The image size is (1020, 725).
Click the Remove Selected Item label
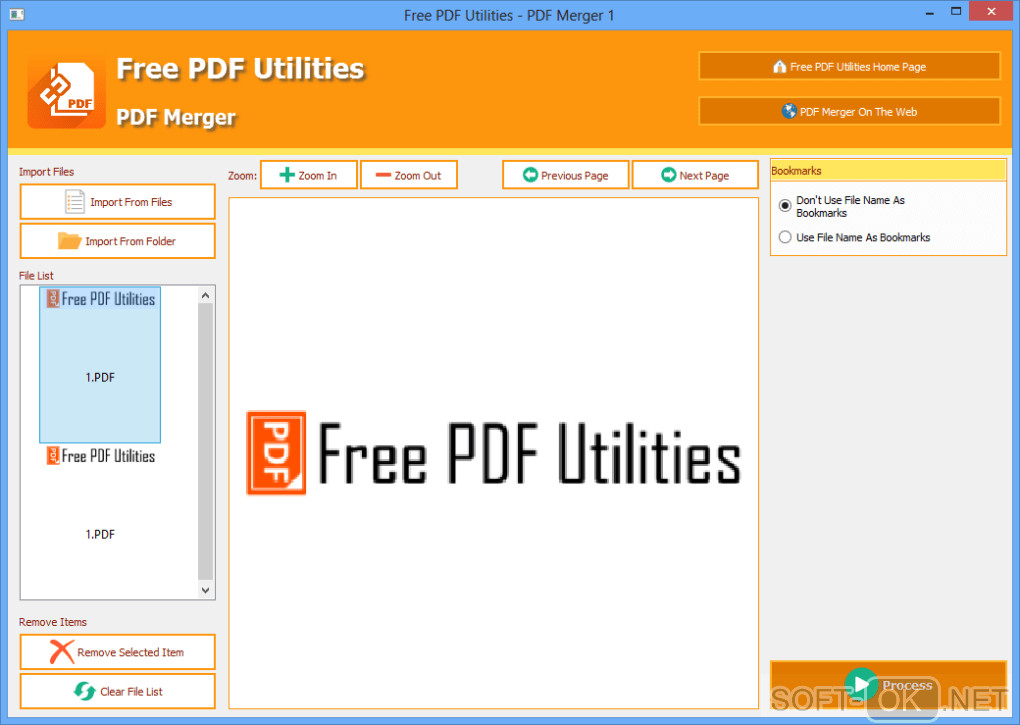click(130, 652)
